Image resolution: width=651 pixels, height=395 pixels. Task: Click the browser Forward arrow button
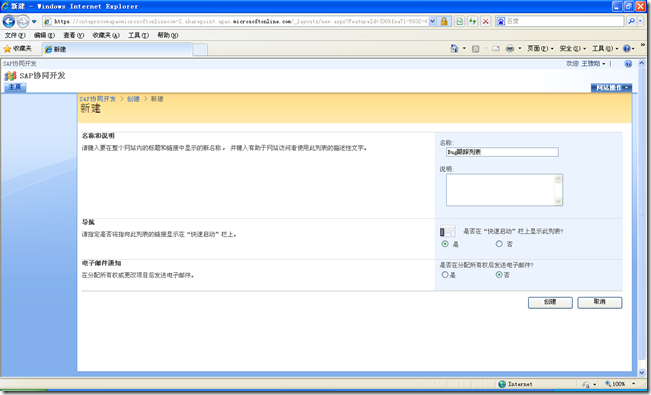pyautogui.click(x=23, y=21)
